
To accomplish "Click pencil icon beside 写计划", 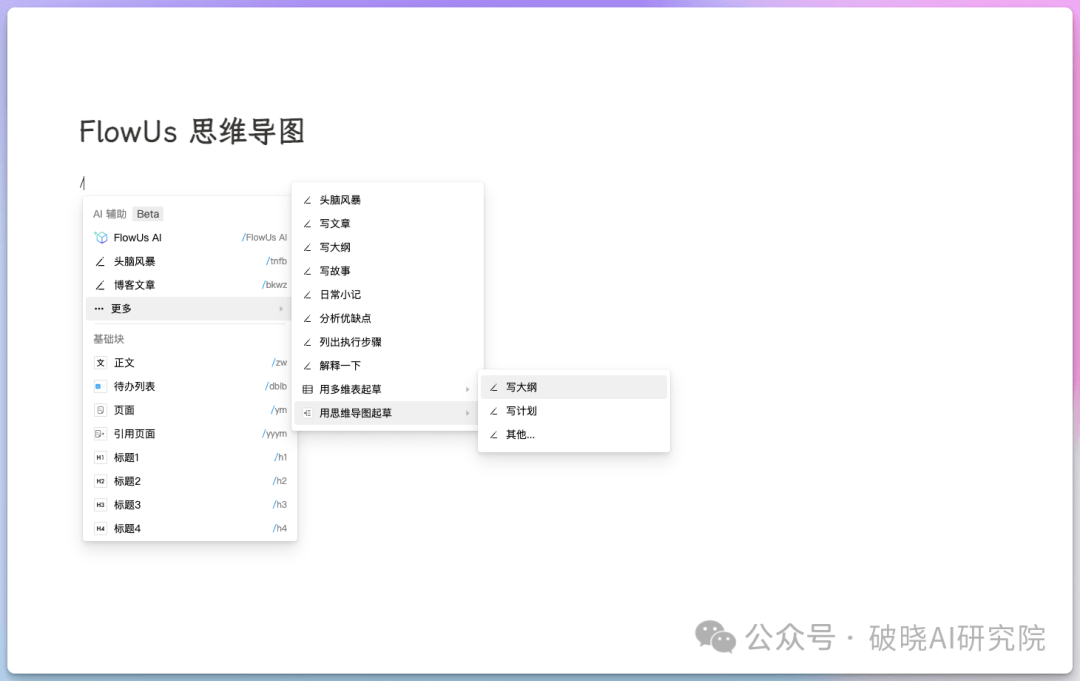I will pyautogui.click(x=494, y=411).
